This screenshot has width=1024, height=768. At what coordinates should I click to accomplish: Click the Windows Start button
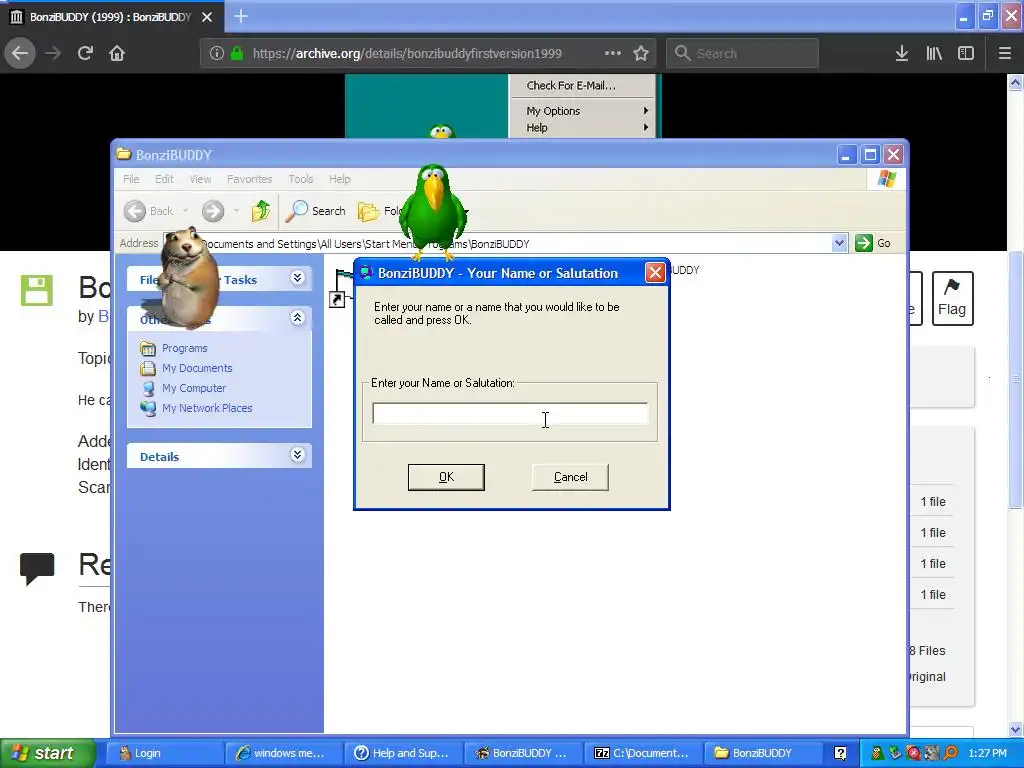pos(47,753)
